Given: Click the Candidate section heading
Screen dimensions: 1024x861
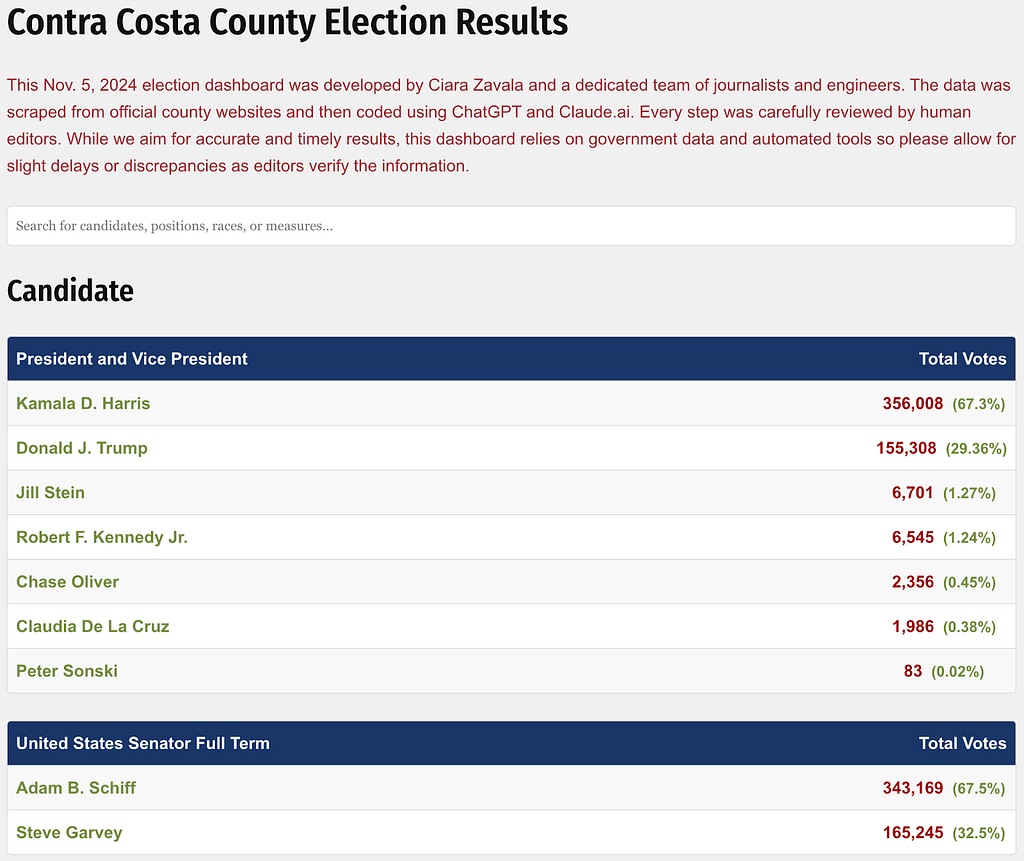Looking at the screenshot, I should coord(71,291).
